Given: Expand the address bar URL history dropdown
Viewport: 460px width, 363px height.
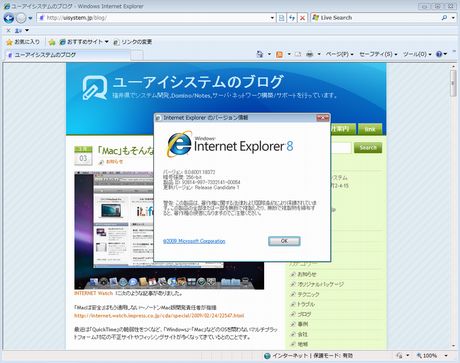Looking at the screenshot, I should click(272, 18).
